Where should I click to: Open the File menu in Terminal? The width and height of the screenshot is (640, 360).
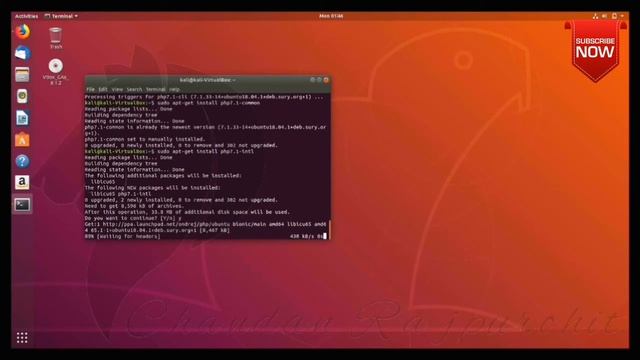point(91,89)
